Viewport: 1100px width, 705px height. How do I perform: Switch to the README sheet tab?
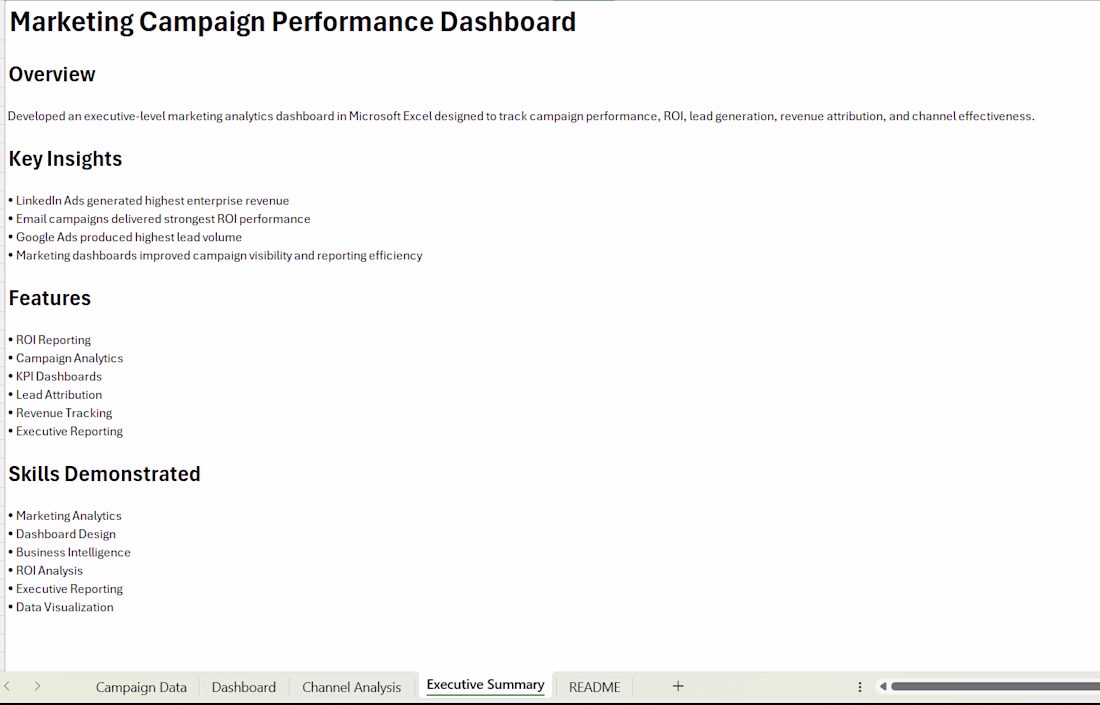(x=594, y=687)
